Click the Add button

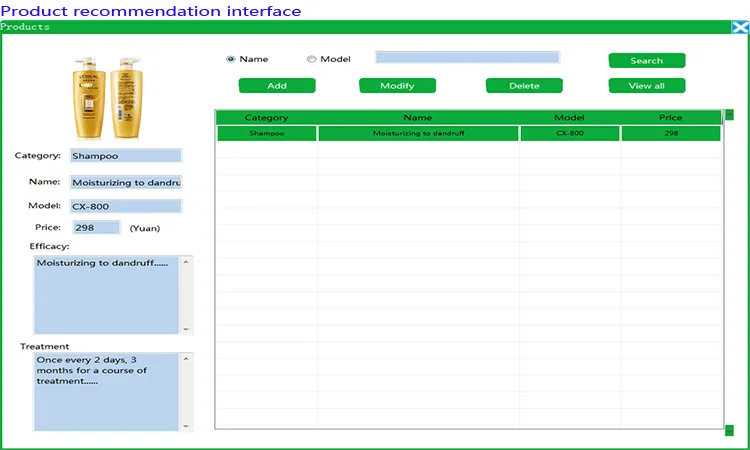tap(277, 86)
